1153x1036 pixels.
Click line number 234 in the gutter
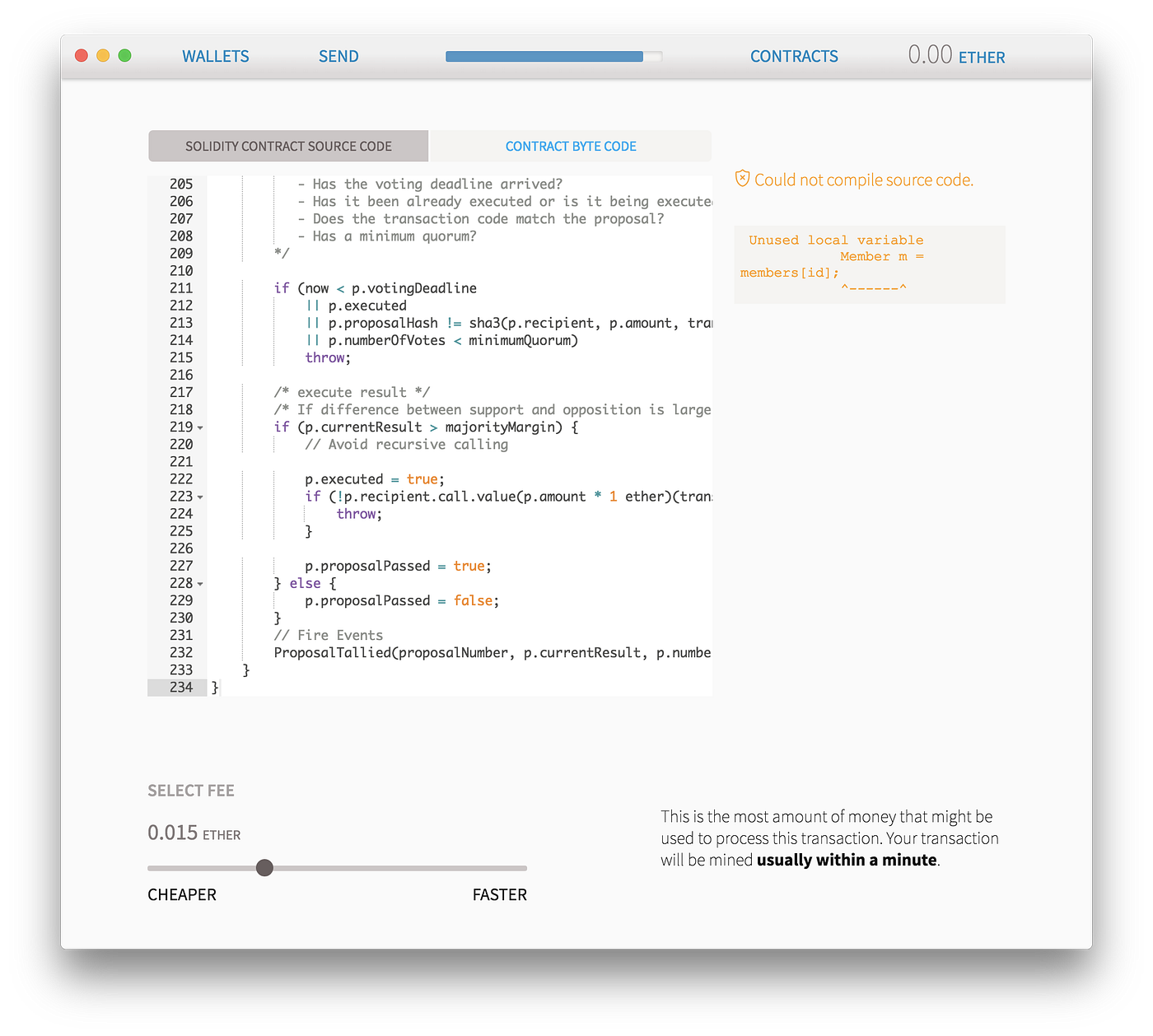point(181,687)
